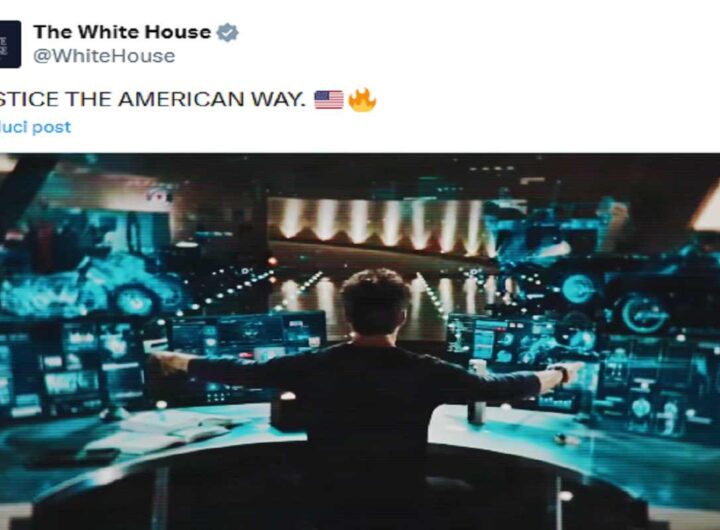This screenshot has width=720, height=530.
Task: Open The White House display name
Action: click(122, 32)
